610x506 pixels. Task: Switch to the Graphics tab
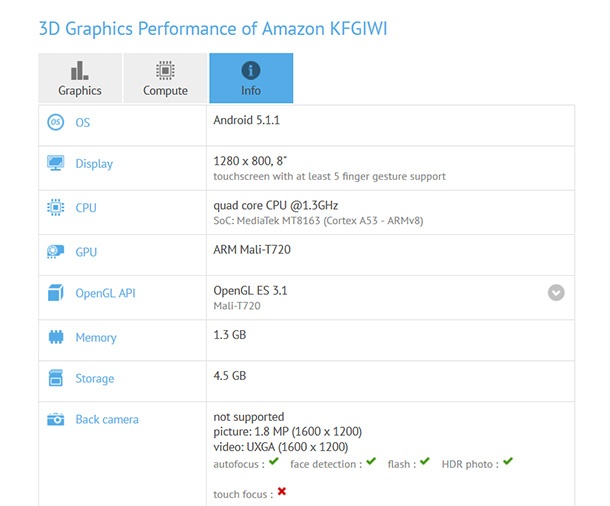(80, 78)
